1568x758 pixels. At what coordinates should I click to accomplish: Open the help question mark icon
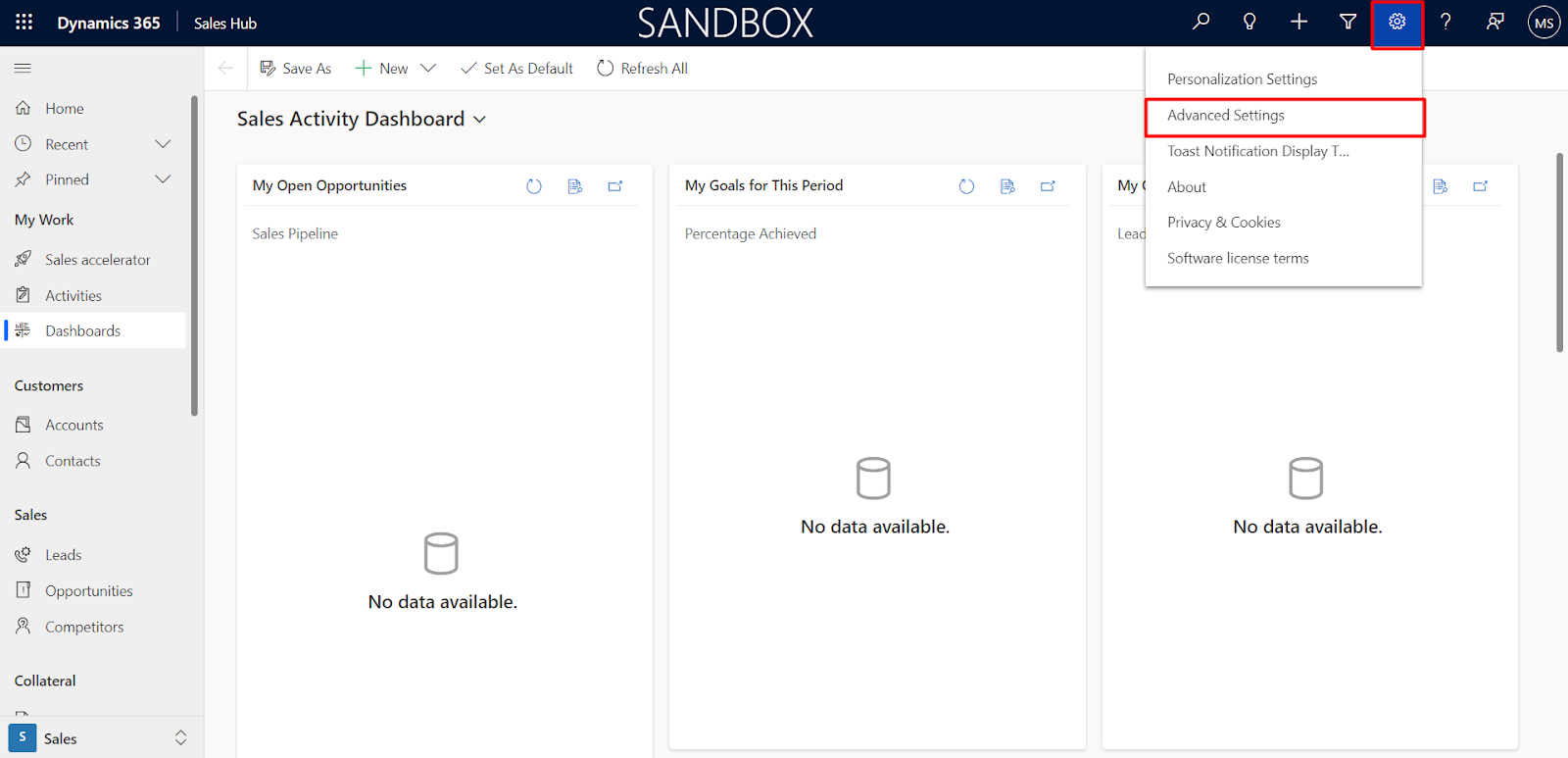(x=1445, y=22)
